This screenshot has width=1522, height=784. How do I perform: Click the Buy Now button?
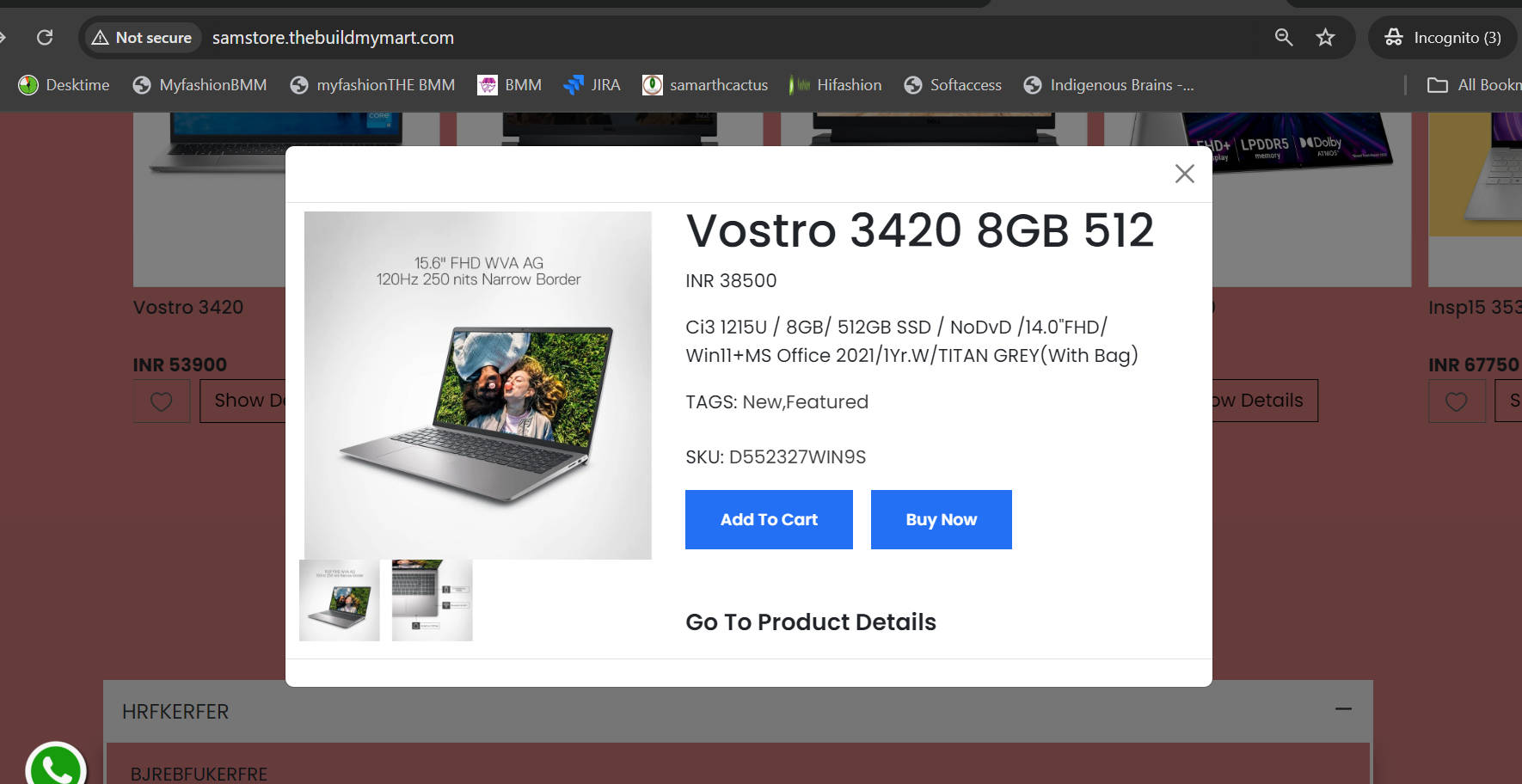942,519
